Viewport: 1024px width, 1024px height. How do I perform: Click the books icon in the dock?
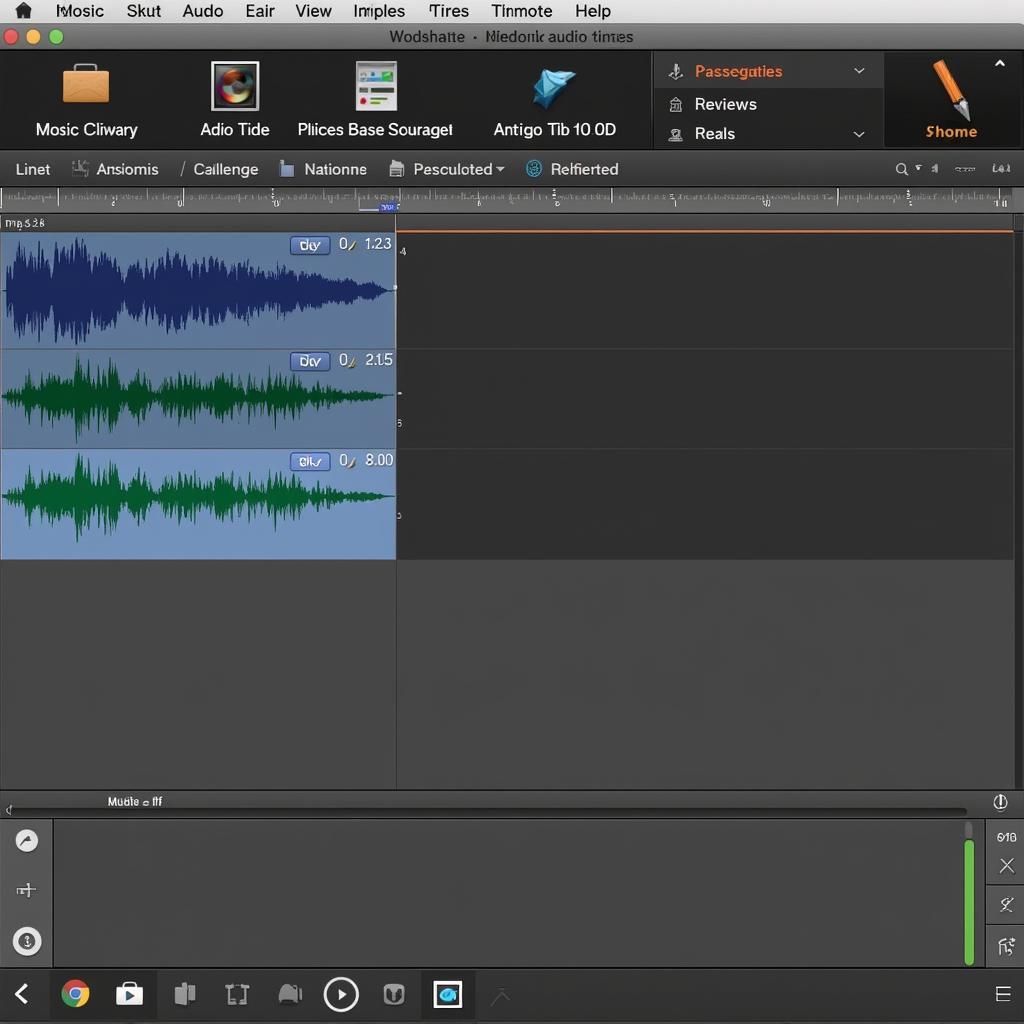[185, 994]
